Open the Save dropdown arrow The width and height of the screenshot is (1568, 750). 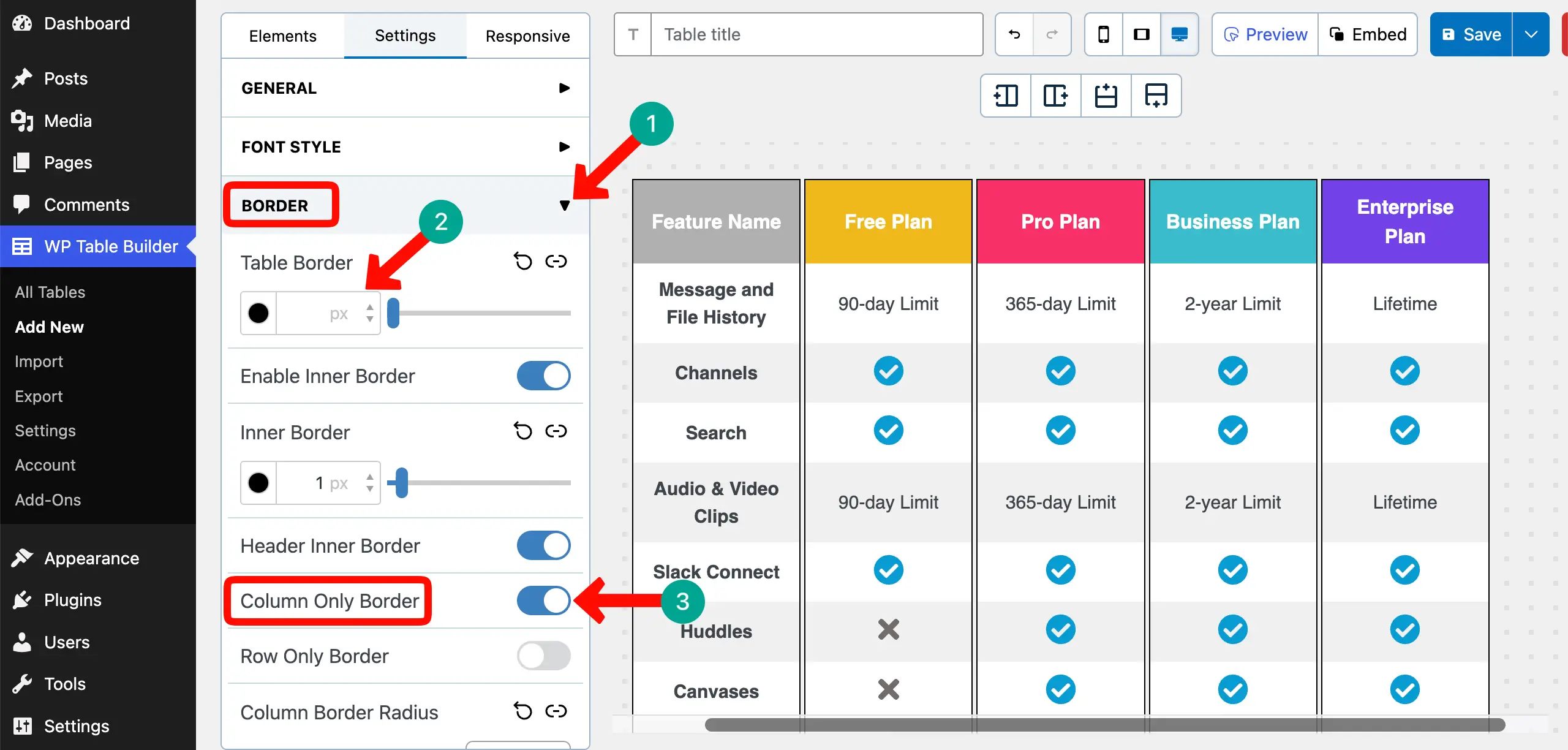tap(1532, 34)
